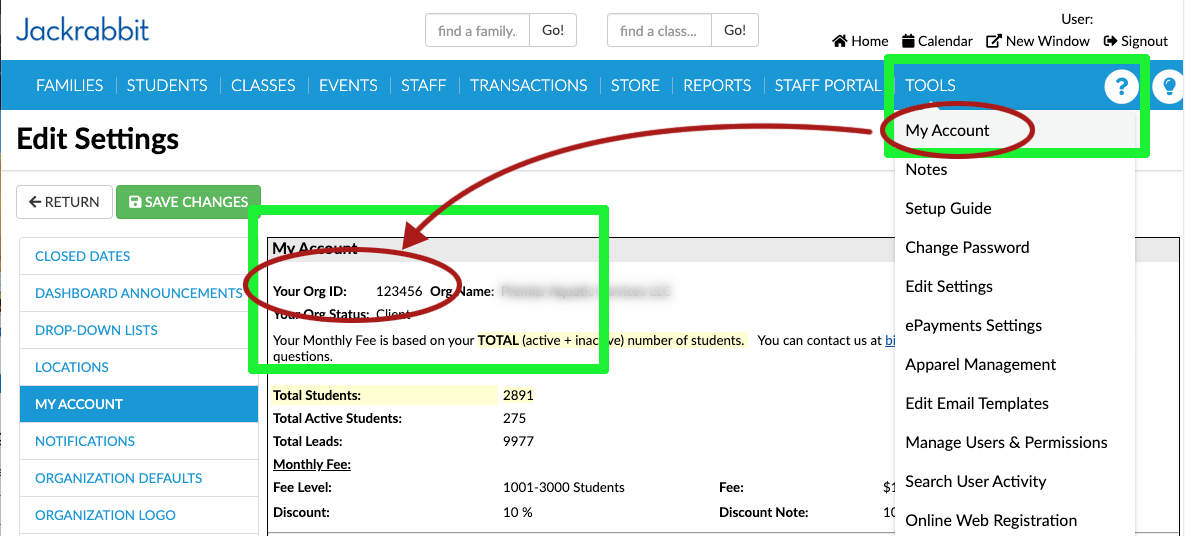Open DROP-DOWN LISTS settings section
Viewport: 1185px width, 536px height.
click(x=139, y=330)
